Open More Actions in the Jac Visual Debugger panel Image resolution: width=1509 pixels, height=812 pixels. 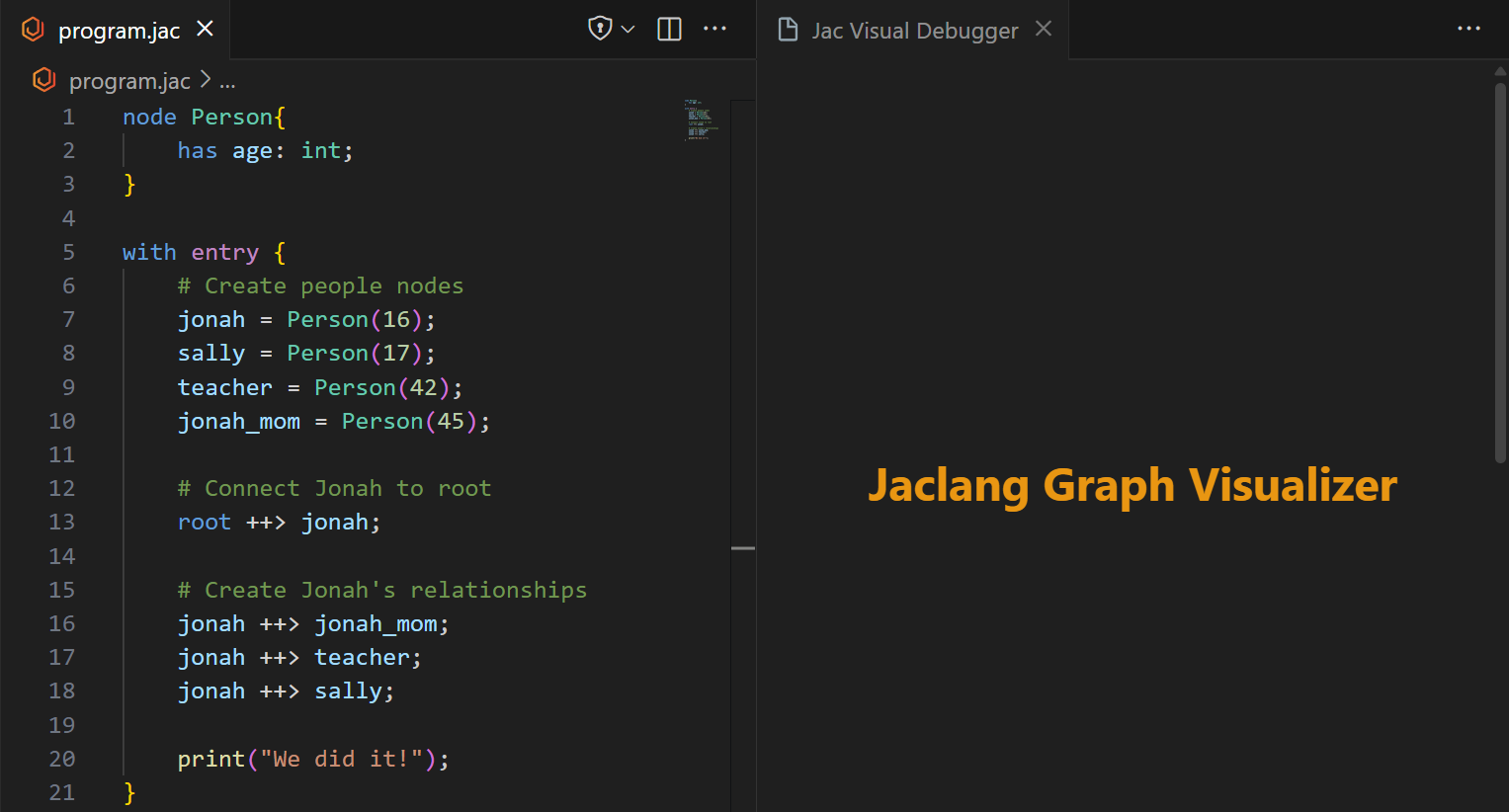pos(1469,29)
